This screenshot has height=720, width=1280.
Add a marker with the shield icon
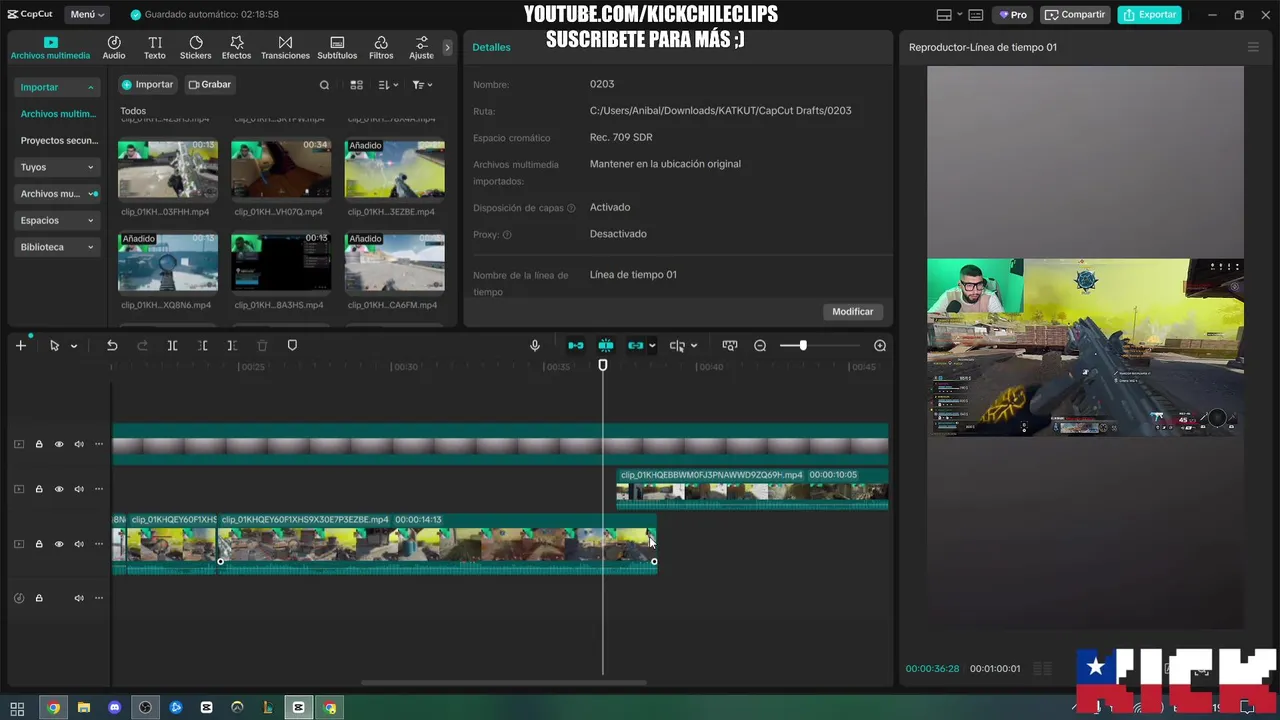point(292,346)
